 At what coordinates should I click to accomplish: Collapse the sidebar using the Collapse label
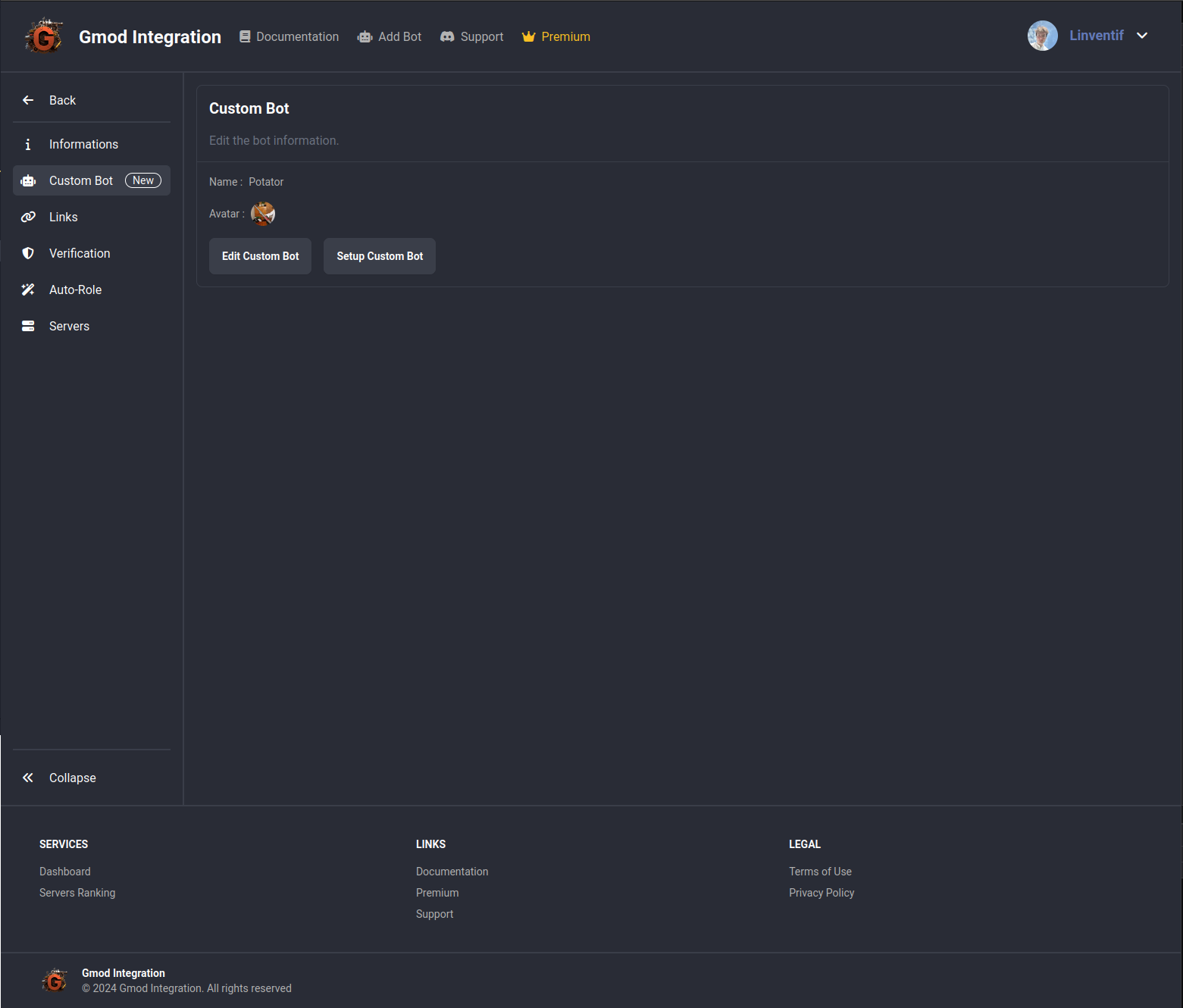pos(73,778)
